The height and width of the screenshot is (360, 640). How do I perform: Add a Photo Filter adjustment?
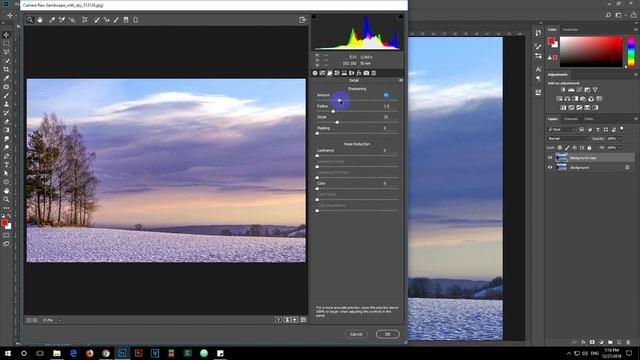click(x=583, y=99)
